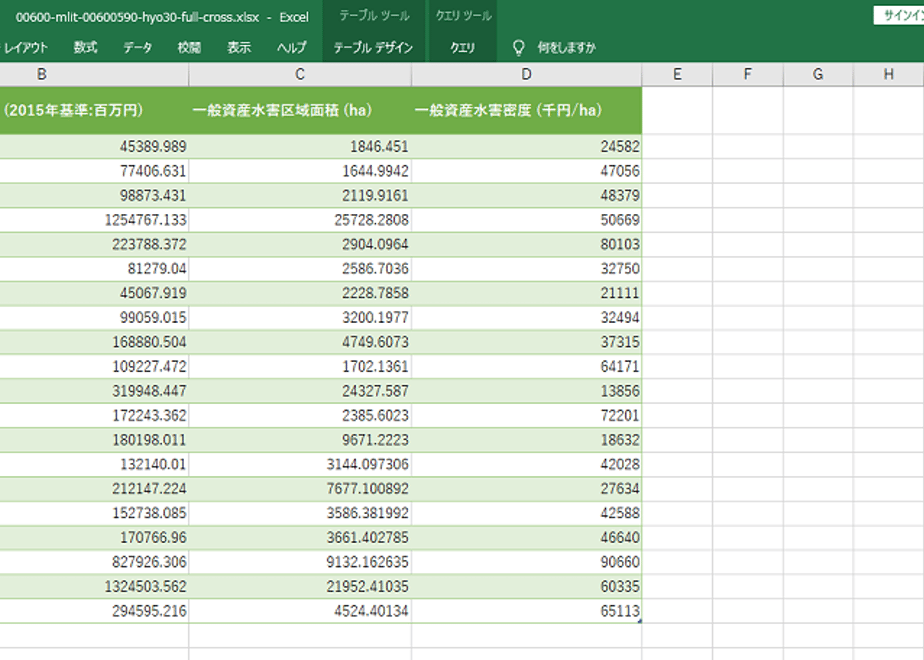This screenshot has height=660, width=924.
Task: Select cell with value 77406.631
Action: (x=94, y=171)
